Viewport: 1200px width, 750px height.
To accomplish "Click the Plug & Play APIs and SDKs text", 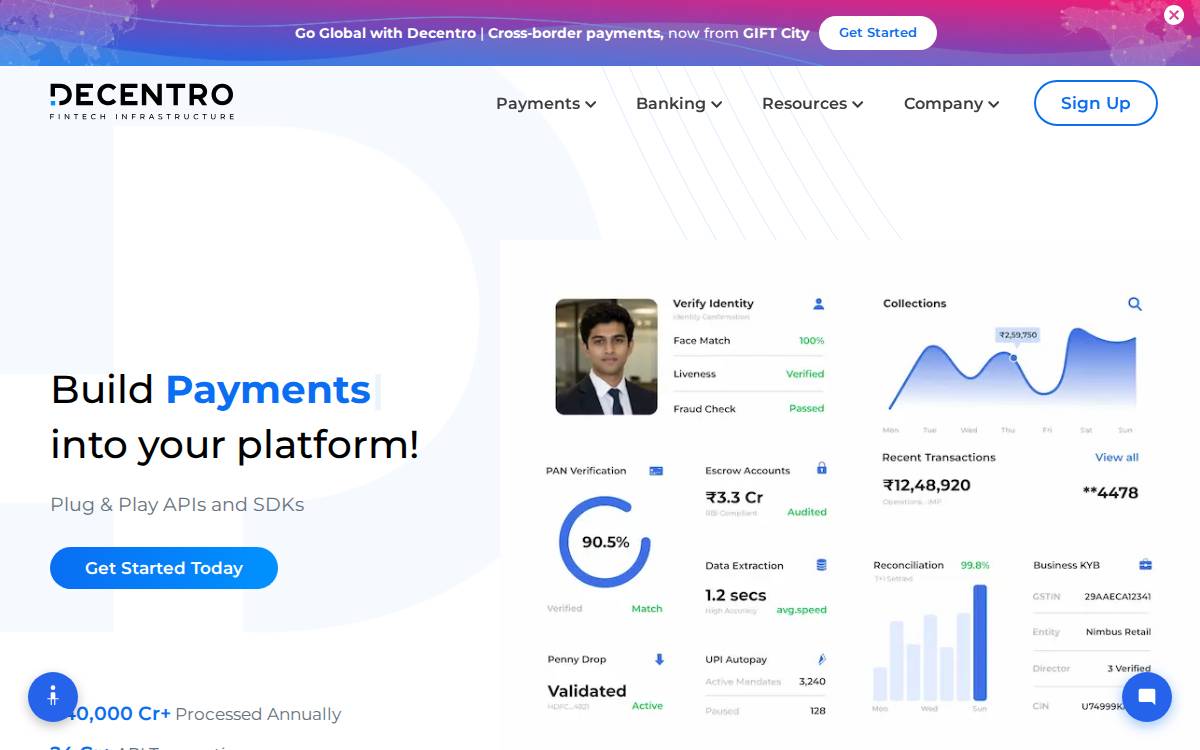I will [x=177, y=504].
